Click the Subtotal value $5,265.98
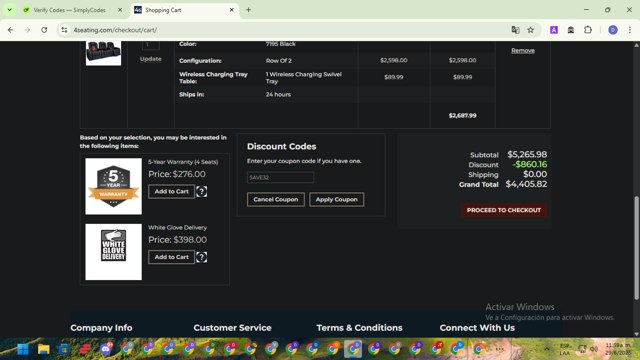Screen dimensions: 640x360 pos(527,155)
